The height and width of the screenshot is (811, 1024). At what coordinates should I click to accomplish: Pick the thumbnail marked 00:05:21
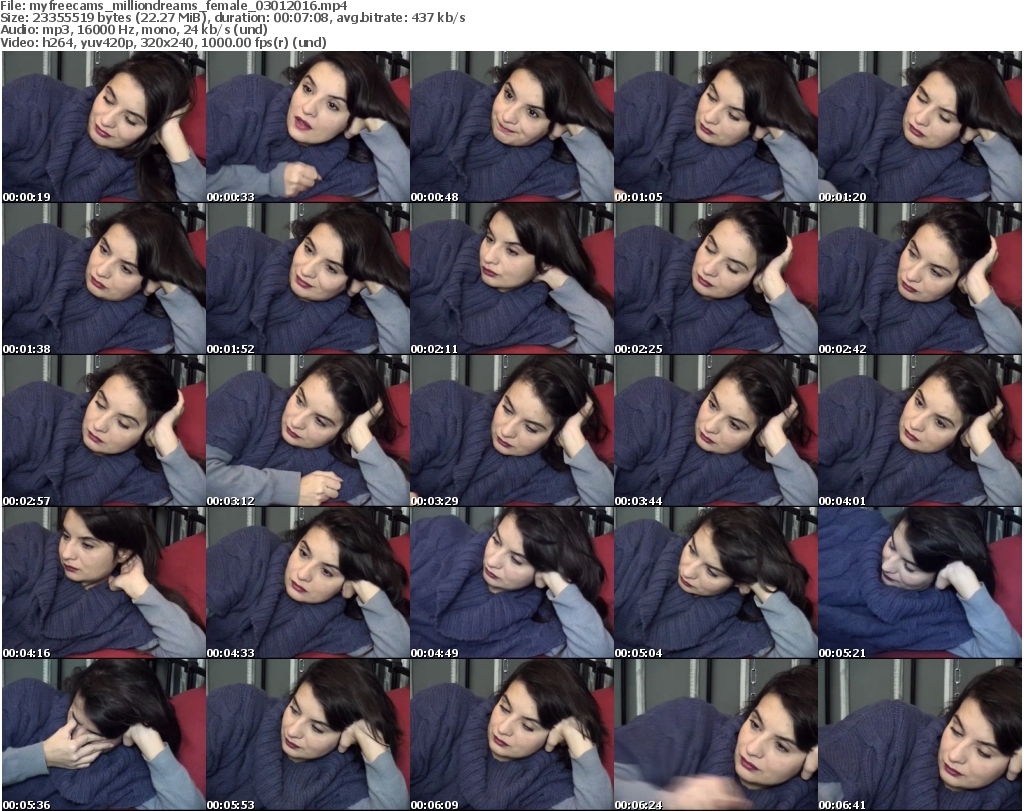click(x=920, y=582)
